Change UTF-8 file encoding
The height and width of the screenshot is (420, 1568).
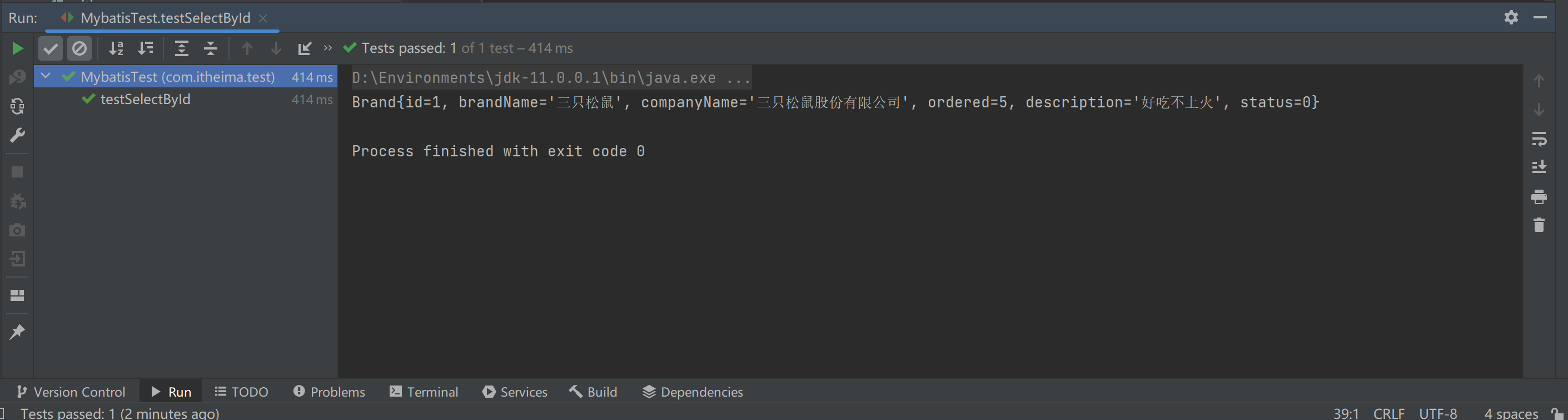click(1438, 413)
